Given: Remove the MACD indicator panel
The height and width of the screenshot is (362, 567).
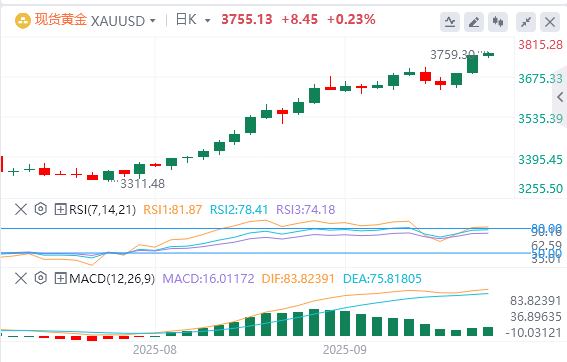Looking at the screenshot, I should point(21,278).
